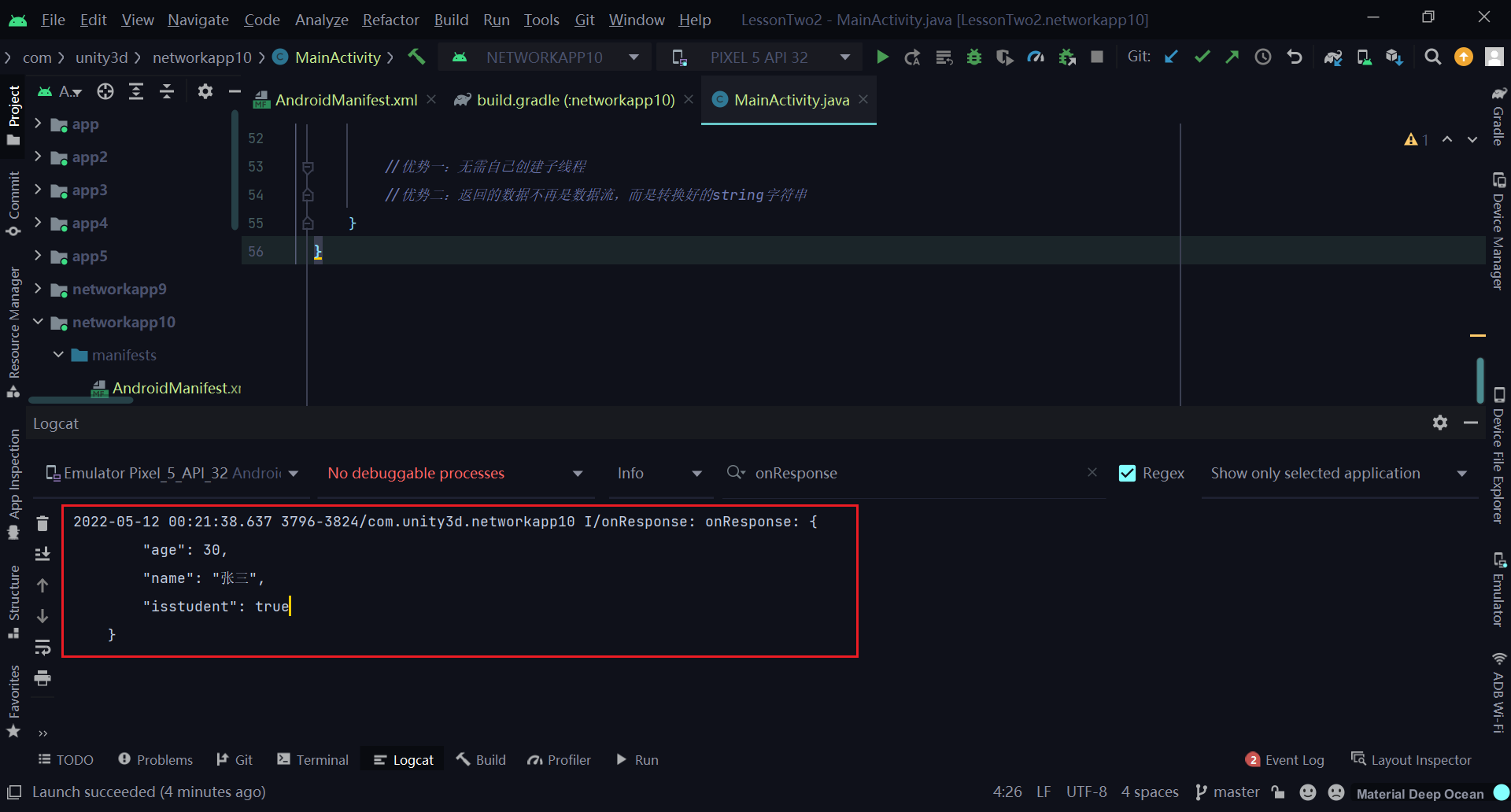Open the Profiler tool window
The image size is (1511, 812).
click(x=559, y=759)
